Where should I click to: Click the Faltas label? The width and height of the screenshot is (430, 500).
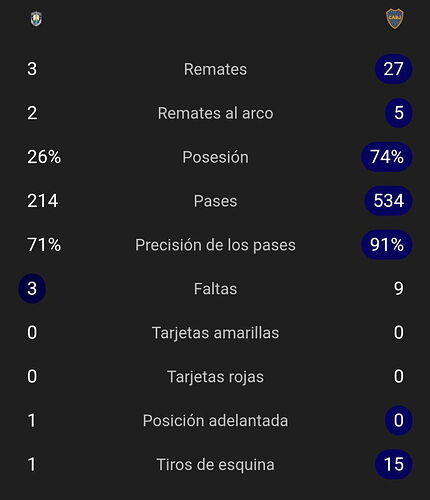[215, 289]
